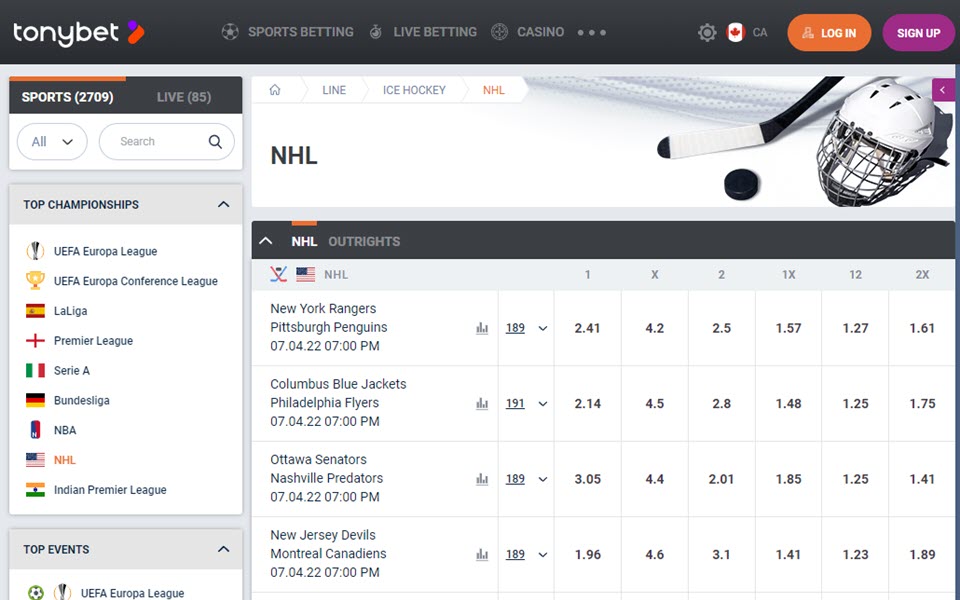Select 1X odds 1.85 for Senators game
The height and width of the screenshot is (600, 960).
tap(789, 479)
